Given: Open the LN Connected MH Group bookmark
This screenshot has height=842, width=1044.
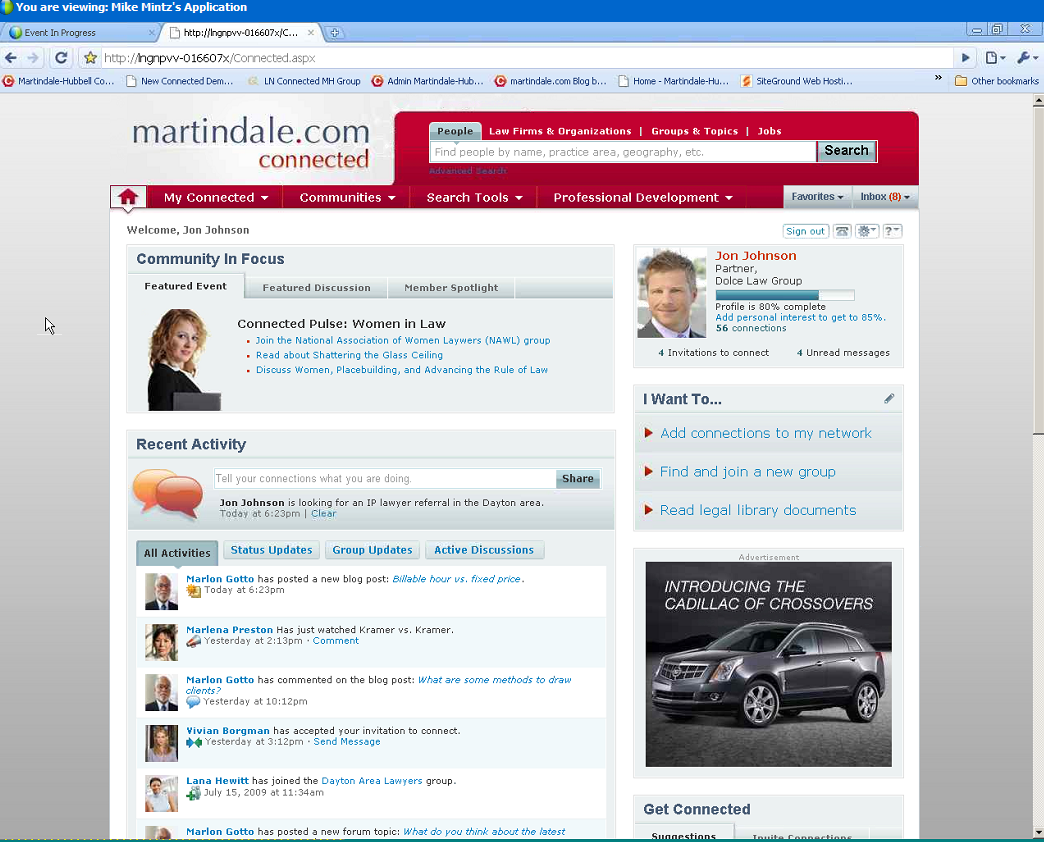Looking at the screenshot, I should (x=304, y=81).
